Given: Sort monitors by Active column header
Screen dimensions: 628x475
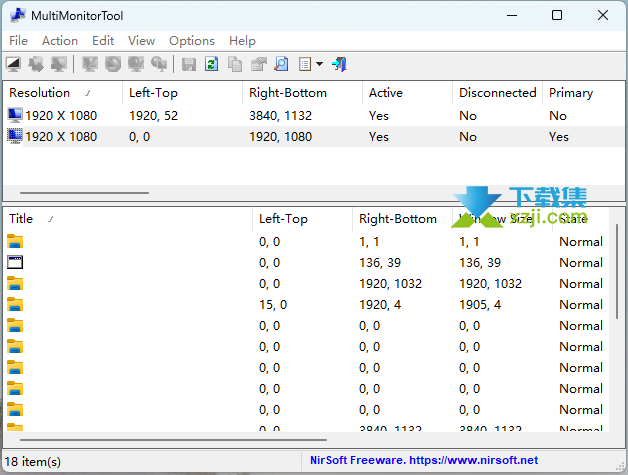Looking at the screenshot, I should [407, 93].
